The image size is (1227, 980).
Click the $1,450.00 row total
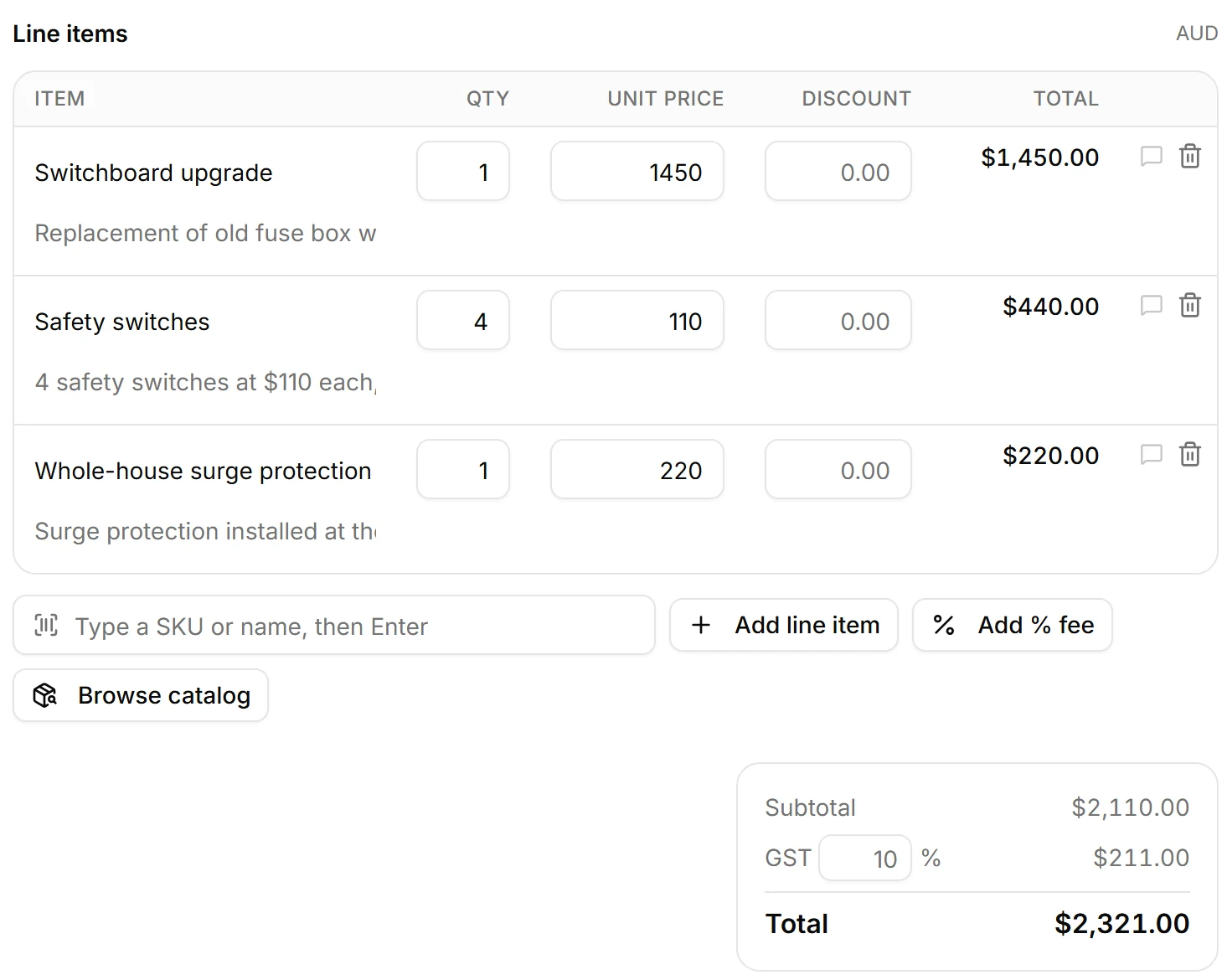[x=1039, y=157]
